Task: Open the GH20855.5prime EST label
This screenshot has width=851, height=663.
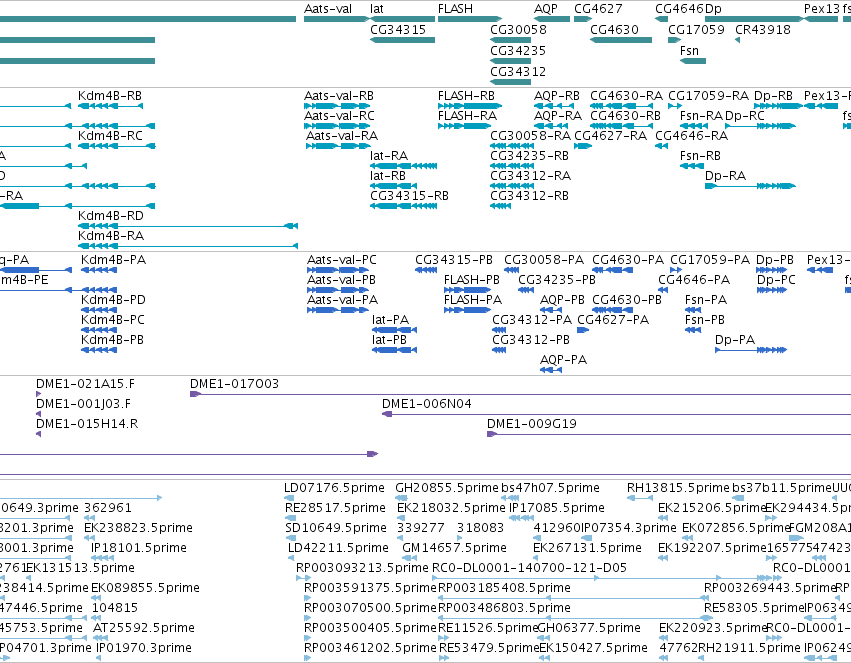Action: click(x=447, y=488)
